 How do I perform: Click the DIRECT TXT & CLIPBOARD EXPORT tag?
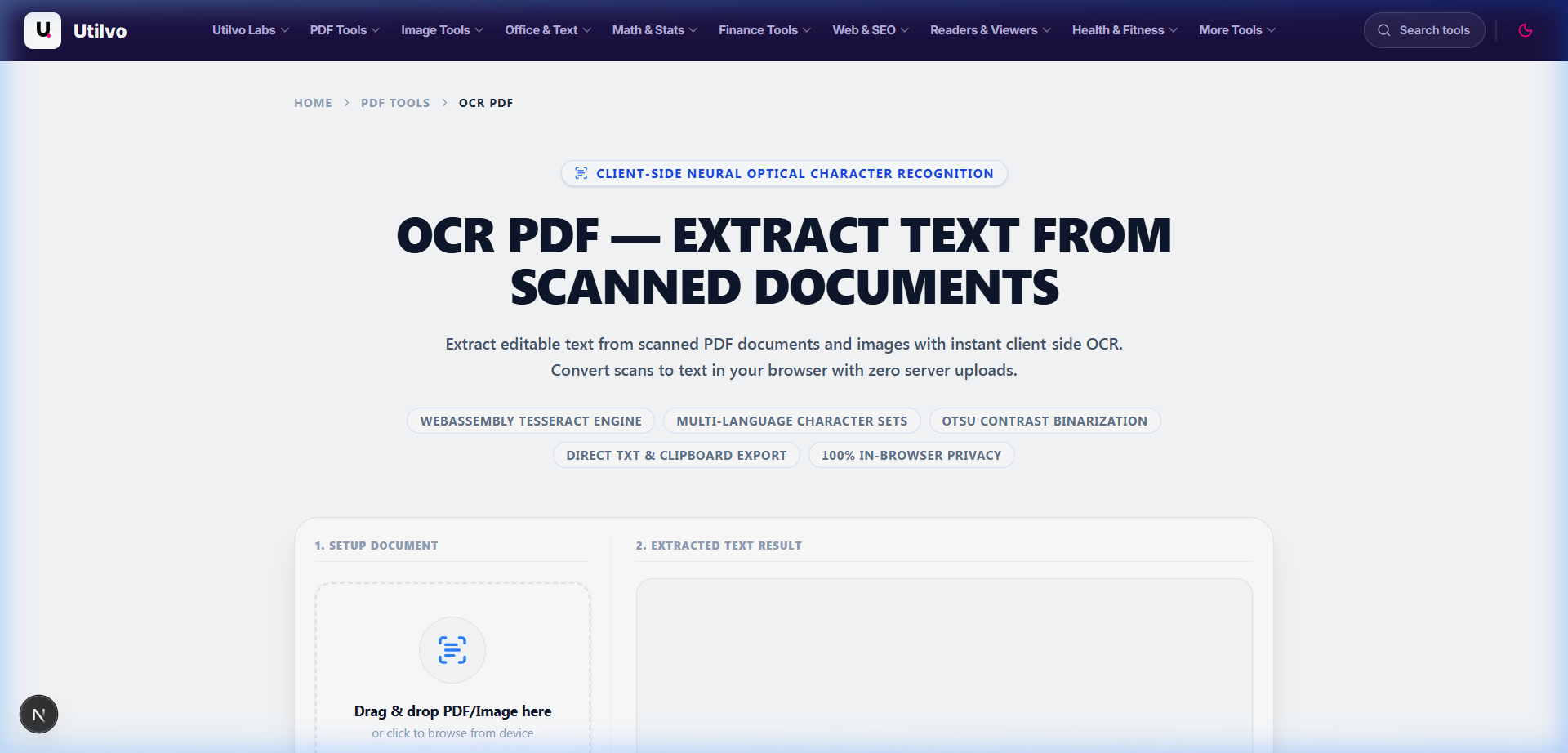point(676,455)
